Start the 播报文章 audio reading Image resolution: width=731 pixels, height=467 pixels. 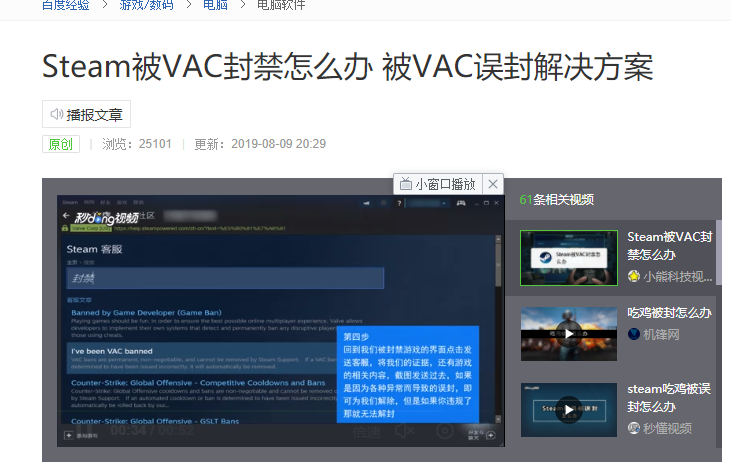(86, 114)
